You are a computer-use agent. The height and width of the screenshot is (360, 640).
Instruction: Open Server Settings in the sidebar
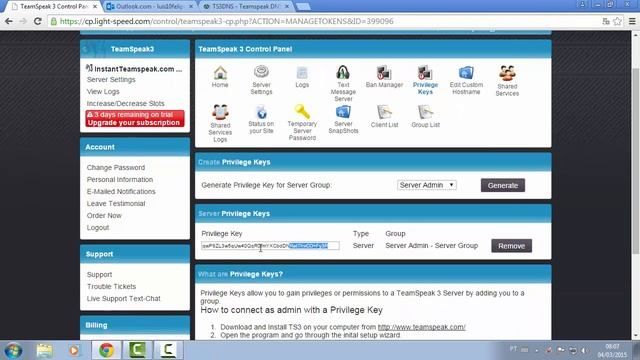click(x=111, y=80)
